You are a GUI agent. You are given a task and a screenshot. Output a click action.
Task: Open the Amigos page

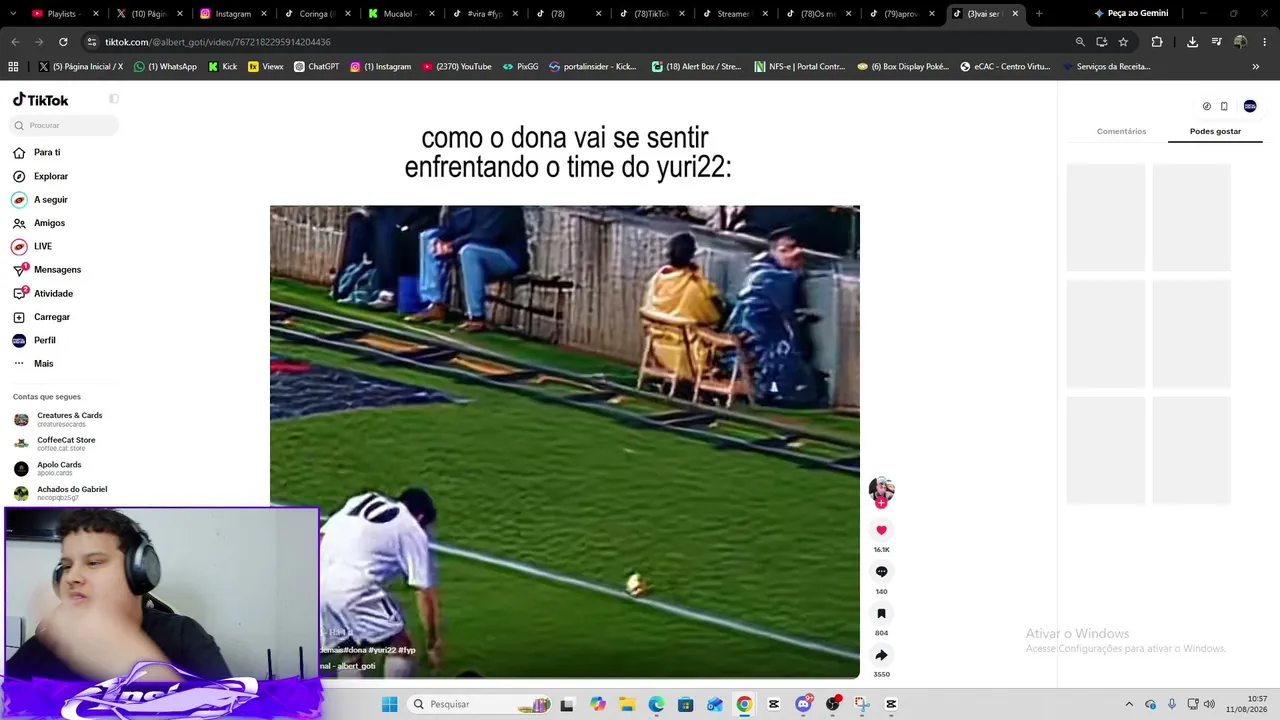49,223
